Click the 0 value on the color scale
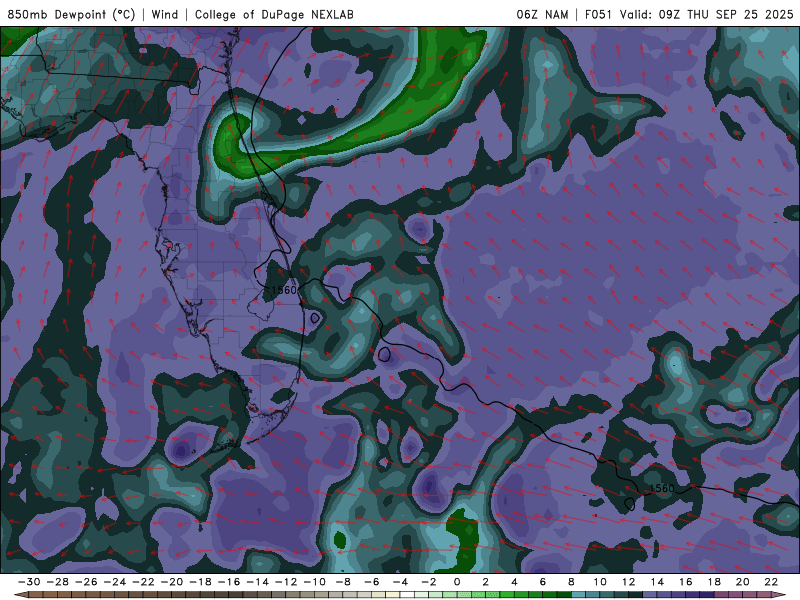 pos(457,582)
